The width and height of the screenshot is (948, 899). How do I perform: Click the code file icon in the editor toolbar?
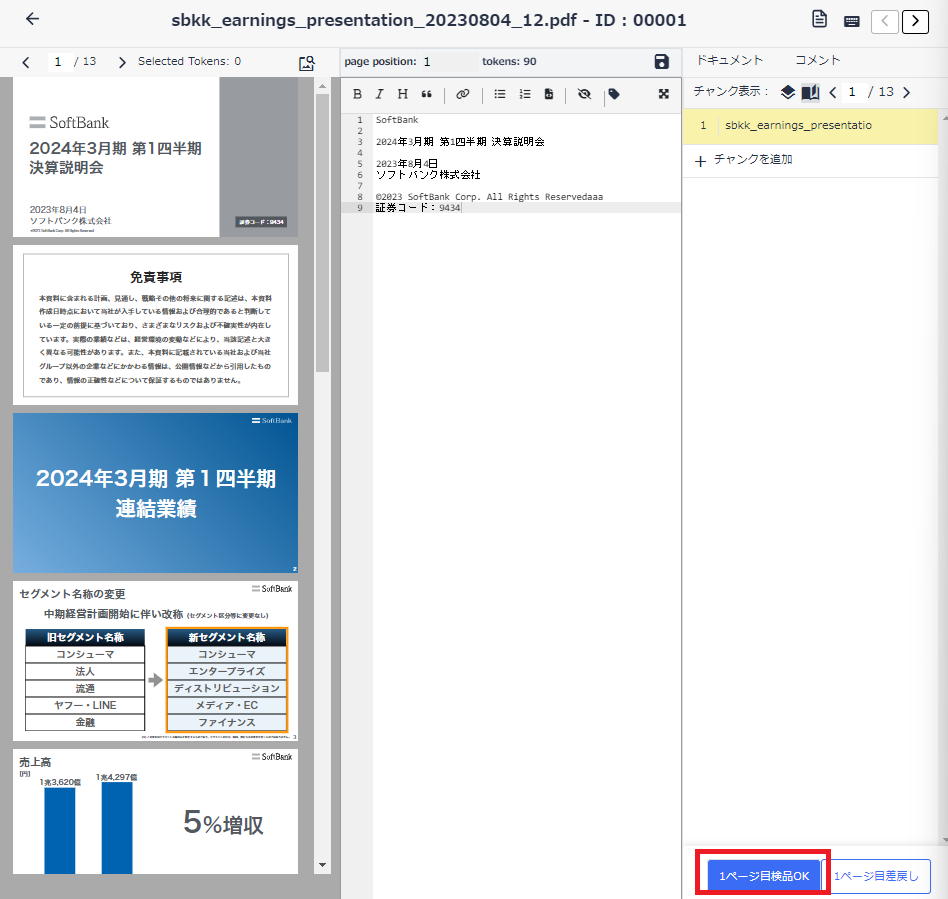[549, 94]
